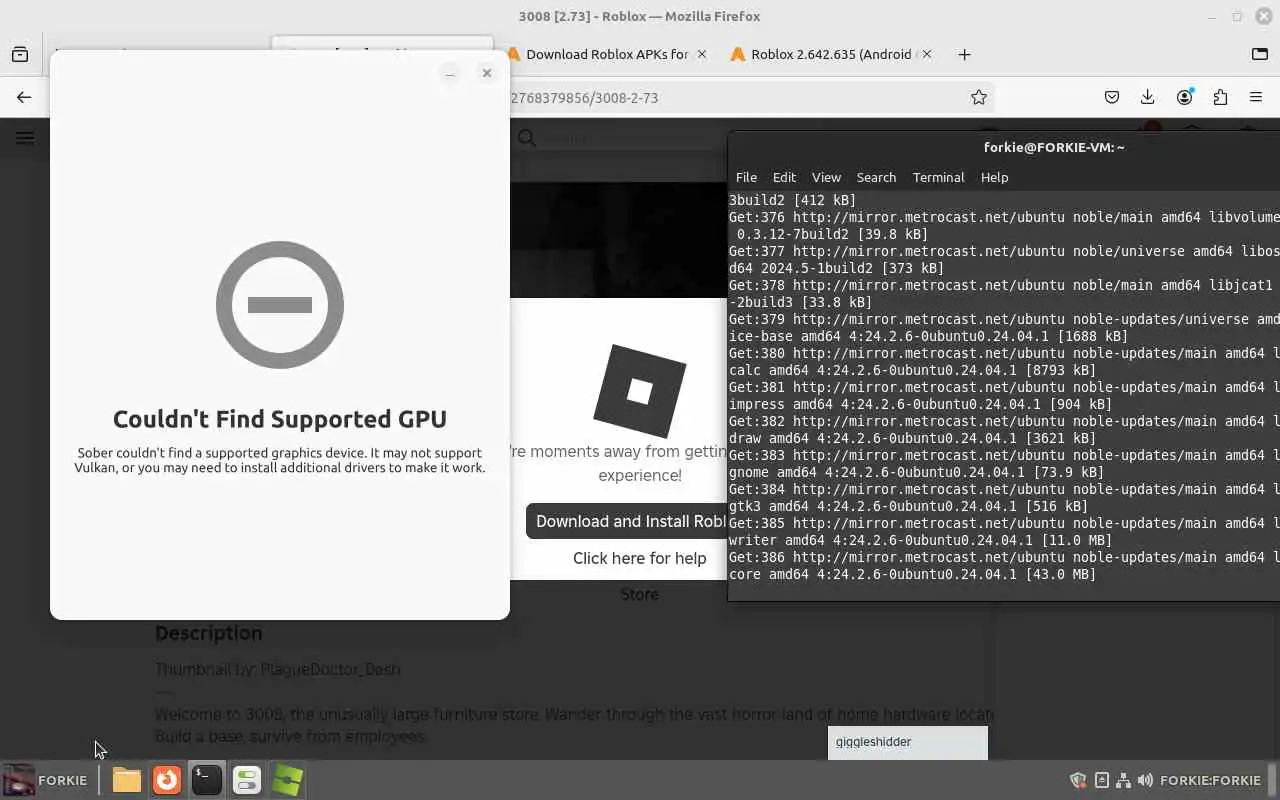1280x800 pixels.
Task: Open Firefox downloads panel
Action: (x=1148, y=97)
